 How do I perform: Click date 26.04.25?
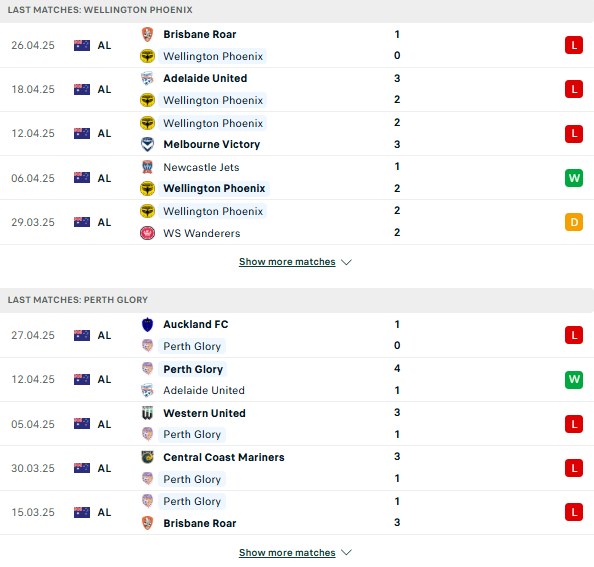pyautogui.click(x=33, y=45)
